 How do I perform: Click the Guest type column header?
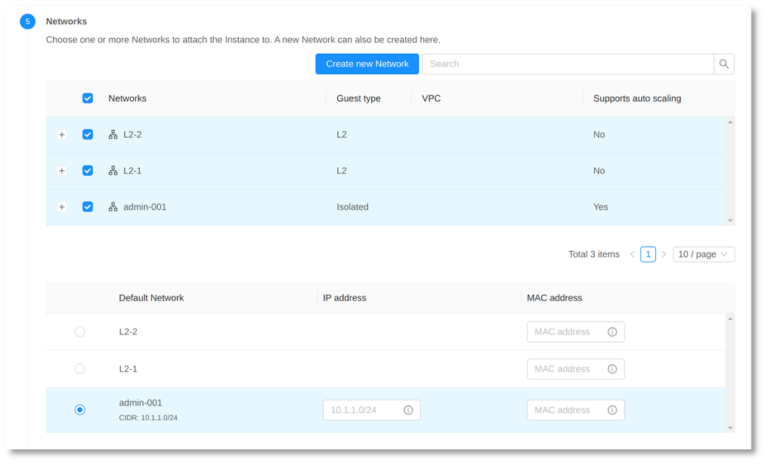[358, 98]
